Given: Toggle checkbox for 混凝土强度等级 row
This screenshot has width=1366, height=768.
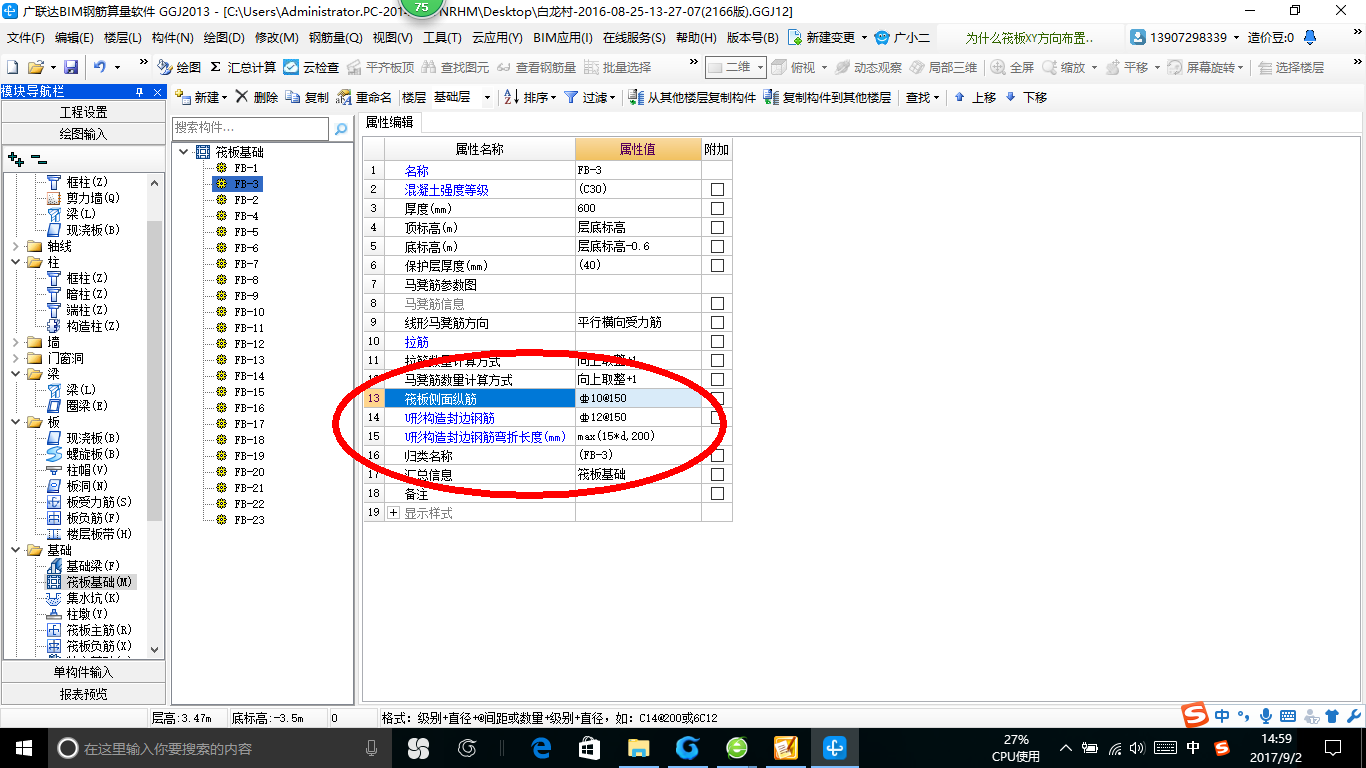Looking at the screenshot, I should [x=717, y=190].
